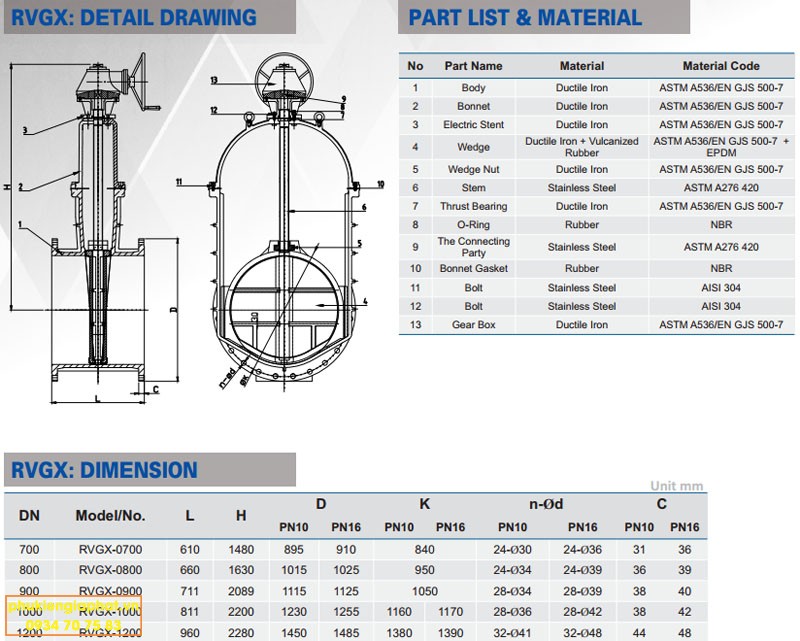Click '1170' K PN16 value cell
Viewport: 800px width, 641px height.
click(450, 611)
